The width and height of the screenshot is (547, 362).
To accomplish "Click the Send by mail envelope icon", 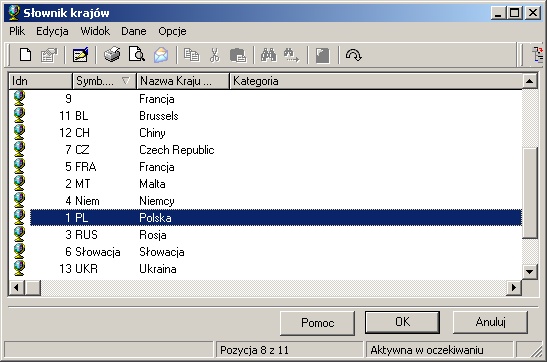I will click(x=161, y=55).
